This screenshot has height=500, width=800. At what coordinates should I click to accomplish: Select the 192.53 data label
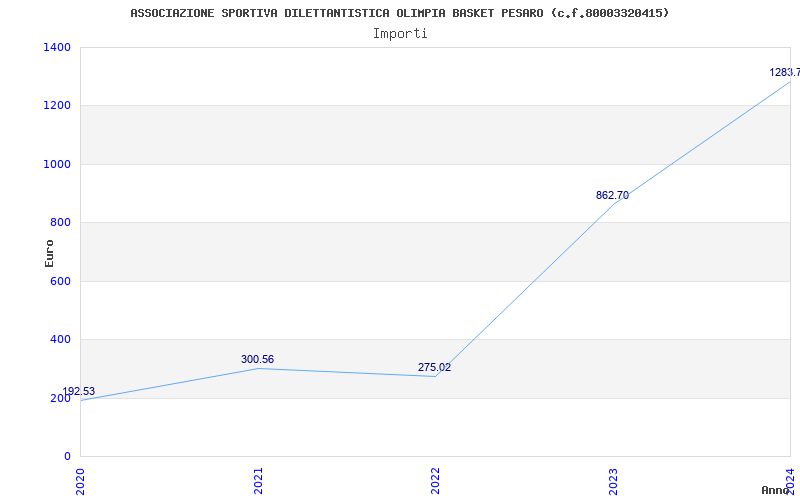click(x=79, y=391)
